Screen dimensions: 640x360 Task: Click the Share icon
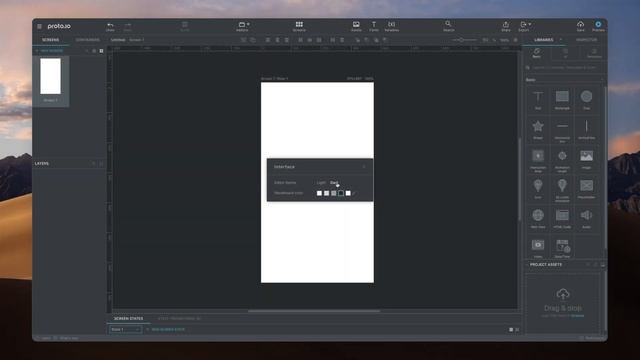click(506, 27)
